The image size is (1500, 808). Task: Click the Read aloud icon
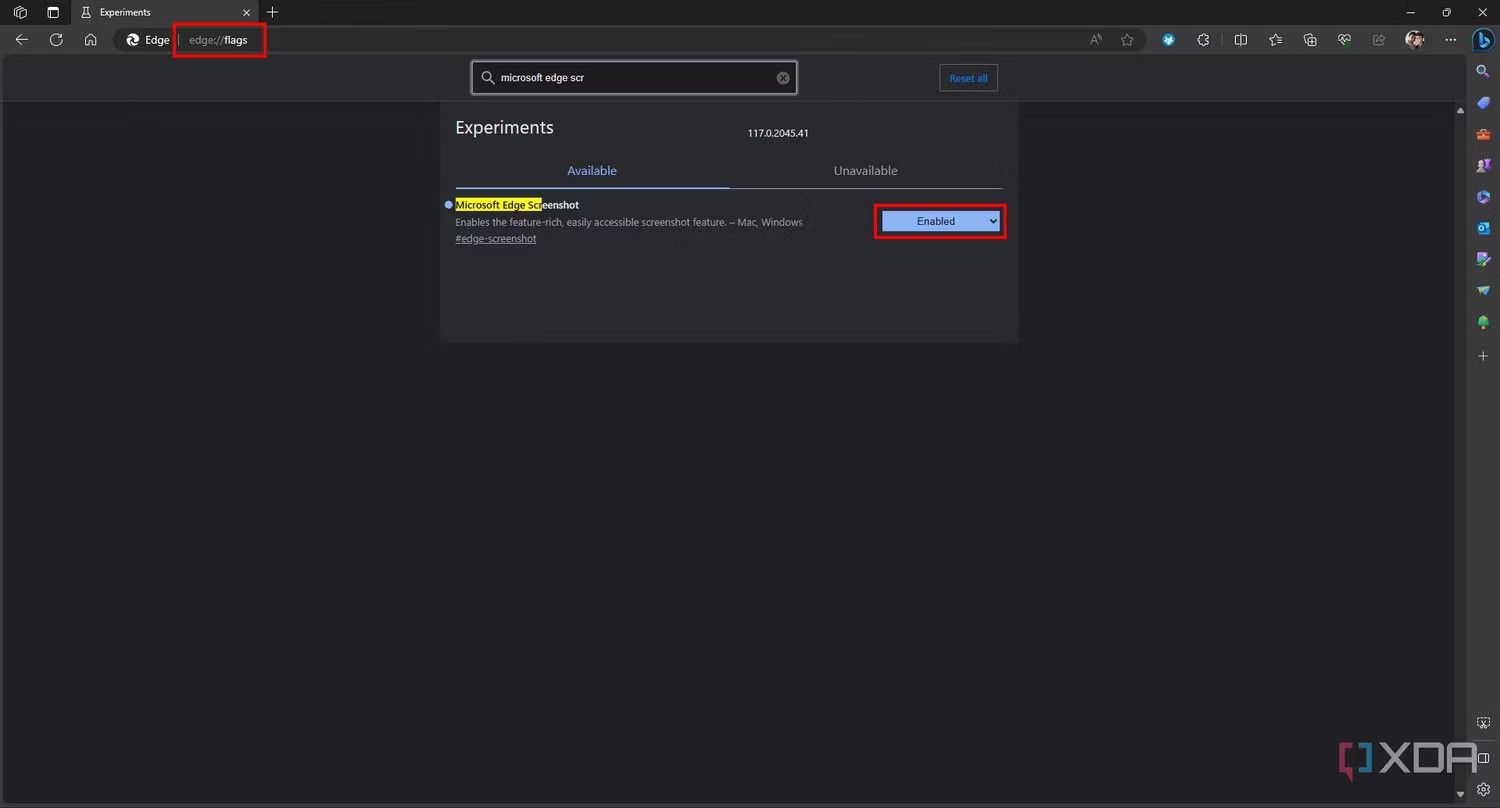(1096, 40)
